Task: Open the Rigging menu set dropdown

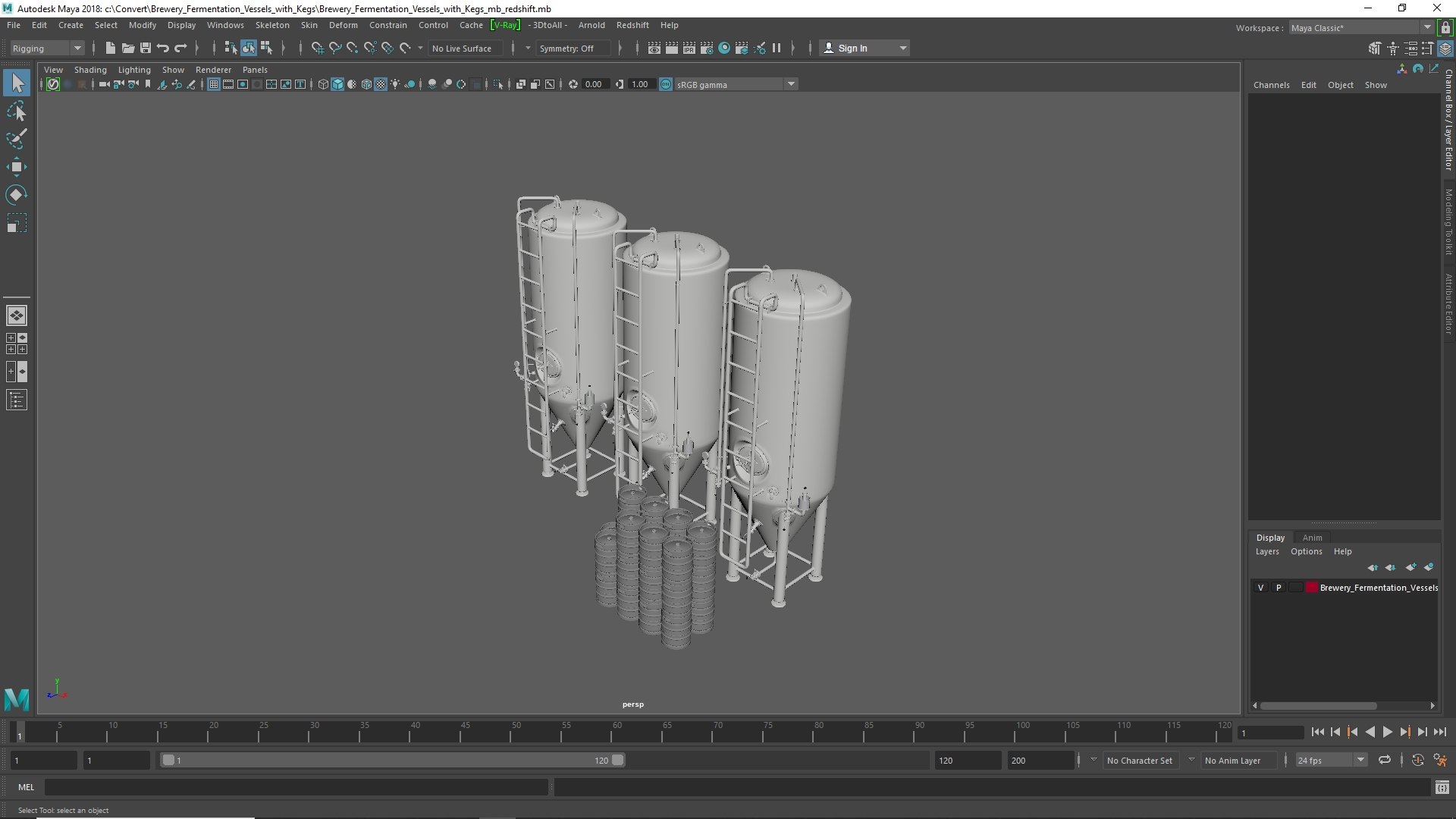Action: tap(47, 48)
